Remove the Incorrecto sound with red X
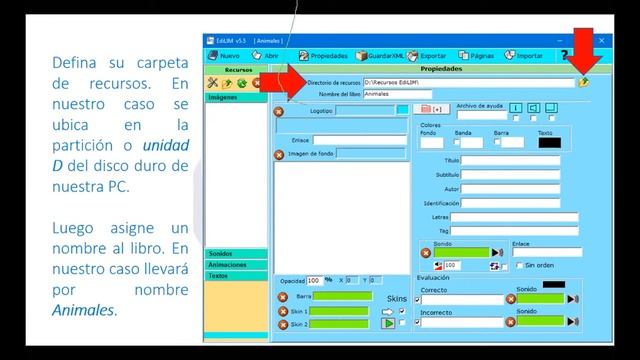This screenshot has width=640, height=360. coord(510,322)
